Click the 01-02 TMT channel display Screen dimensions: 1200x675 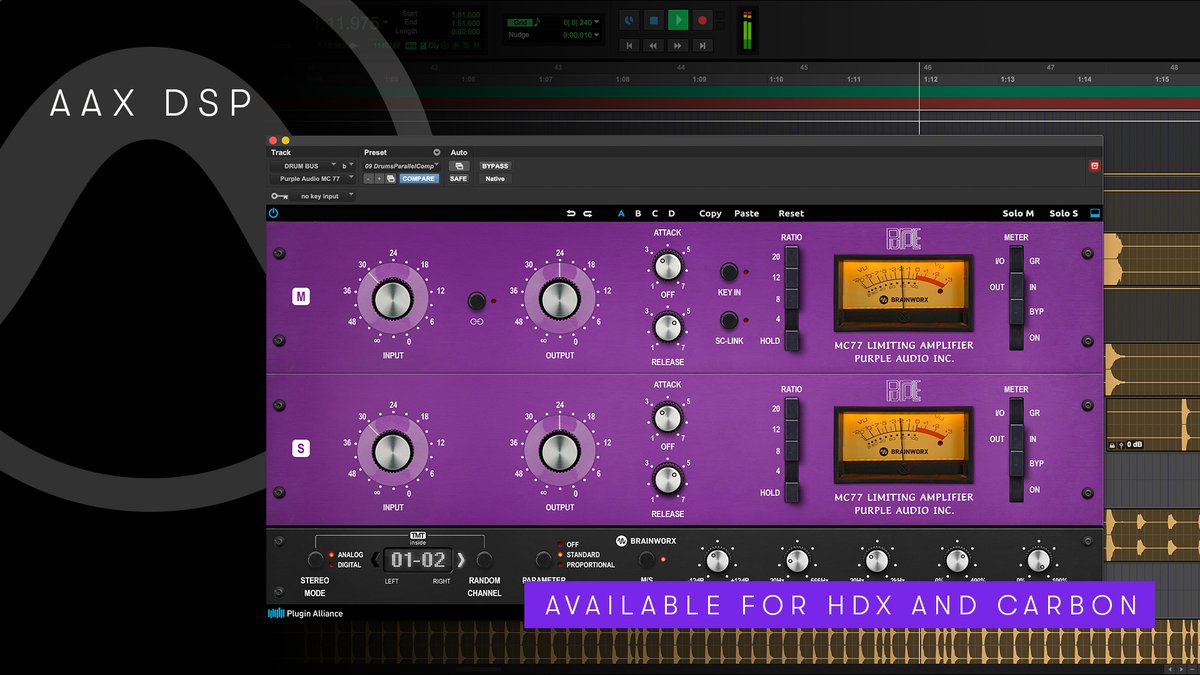(x=419, y=560)
